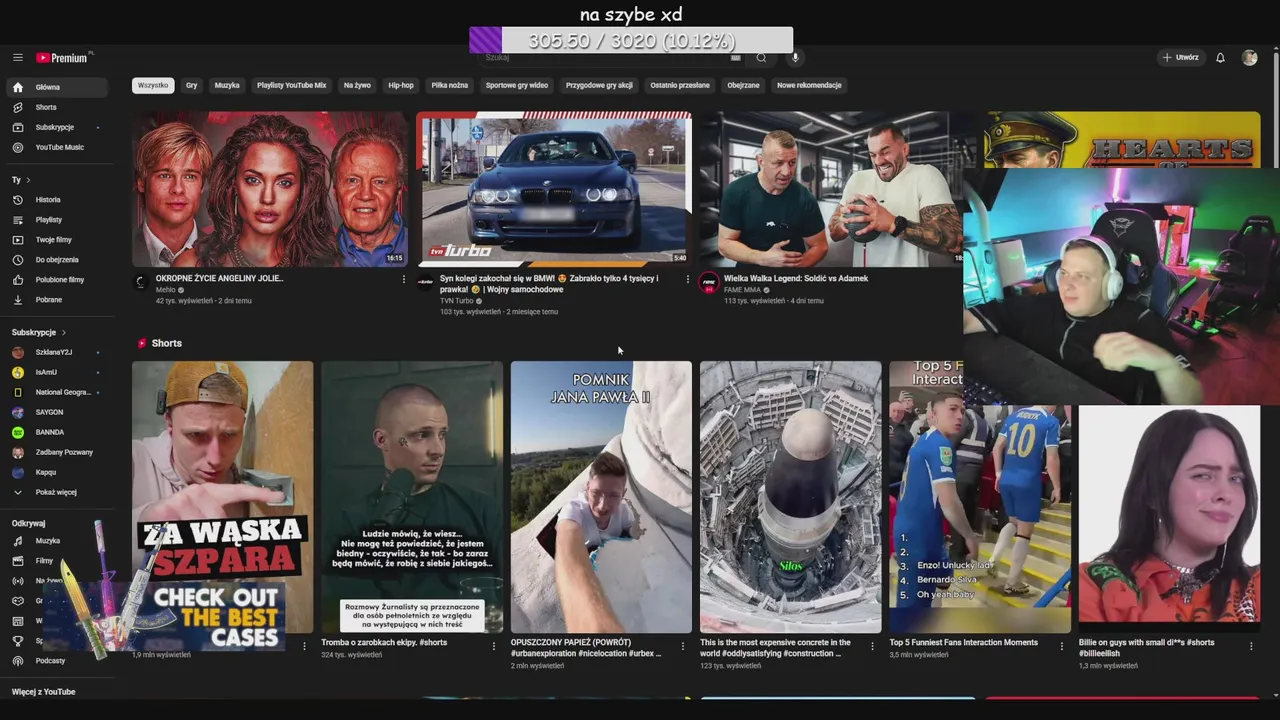
Task: Select the Muzyka filter chip
Action: (x=227, y=85)
